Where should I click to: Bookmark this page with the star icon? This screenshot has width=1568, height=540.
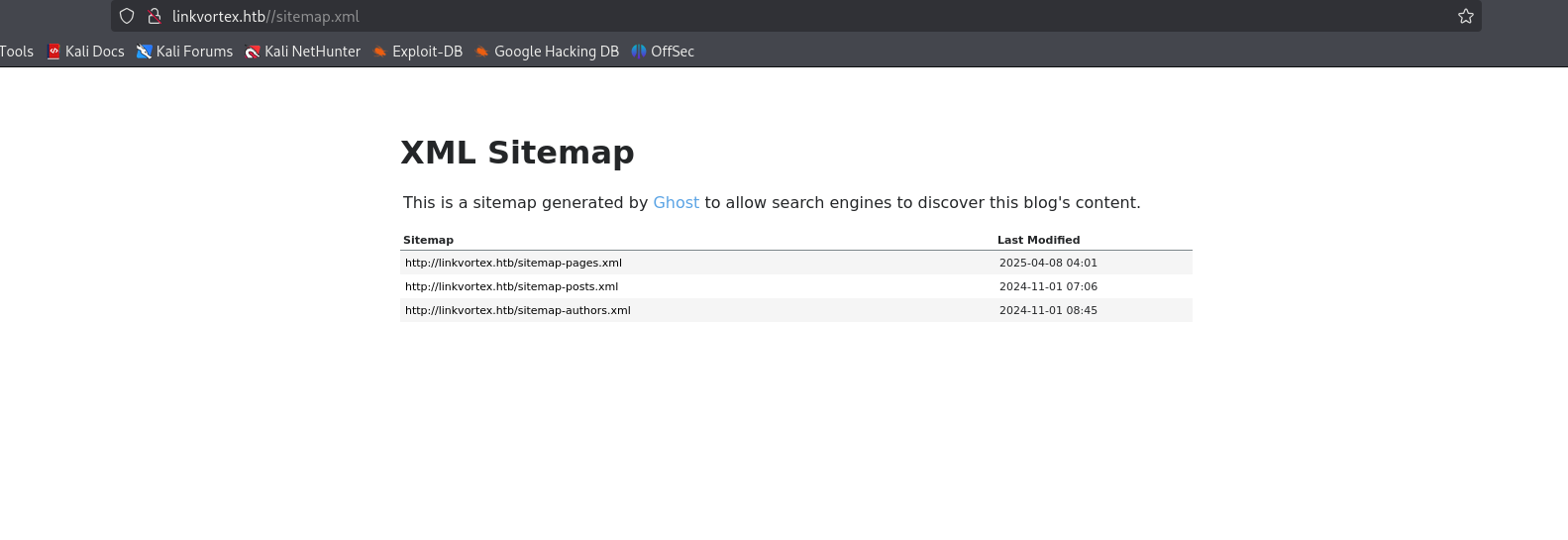(1466, 16)
